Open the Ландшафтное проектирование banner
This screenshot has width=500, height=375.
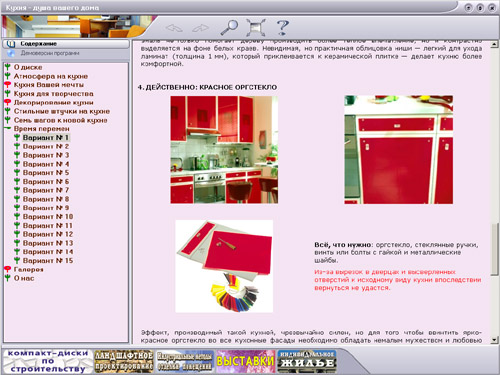124,361
